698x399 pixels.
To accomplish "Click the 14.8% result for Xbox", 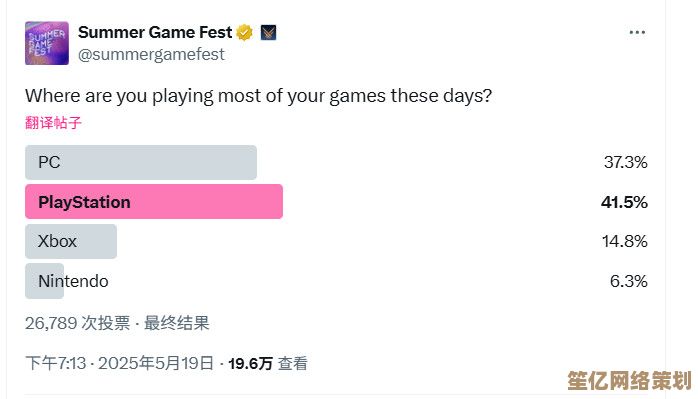I will pyautogui.click(x=625, y=241).
